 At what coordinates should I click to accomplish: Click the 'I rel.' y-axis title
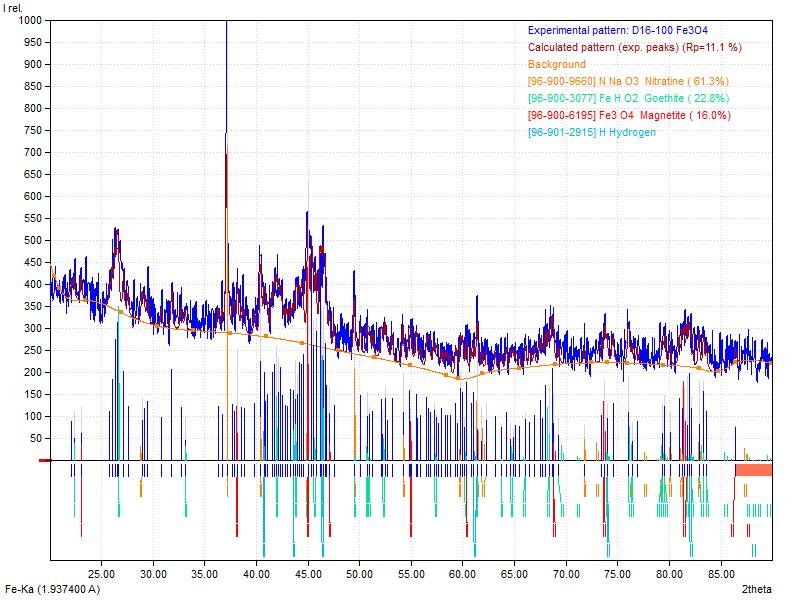point(13,8)
